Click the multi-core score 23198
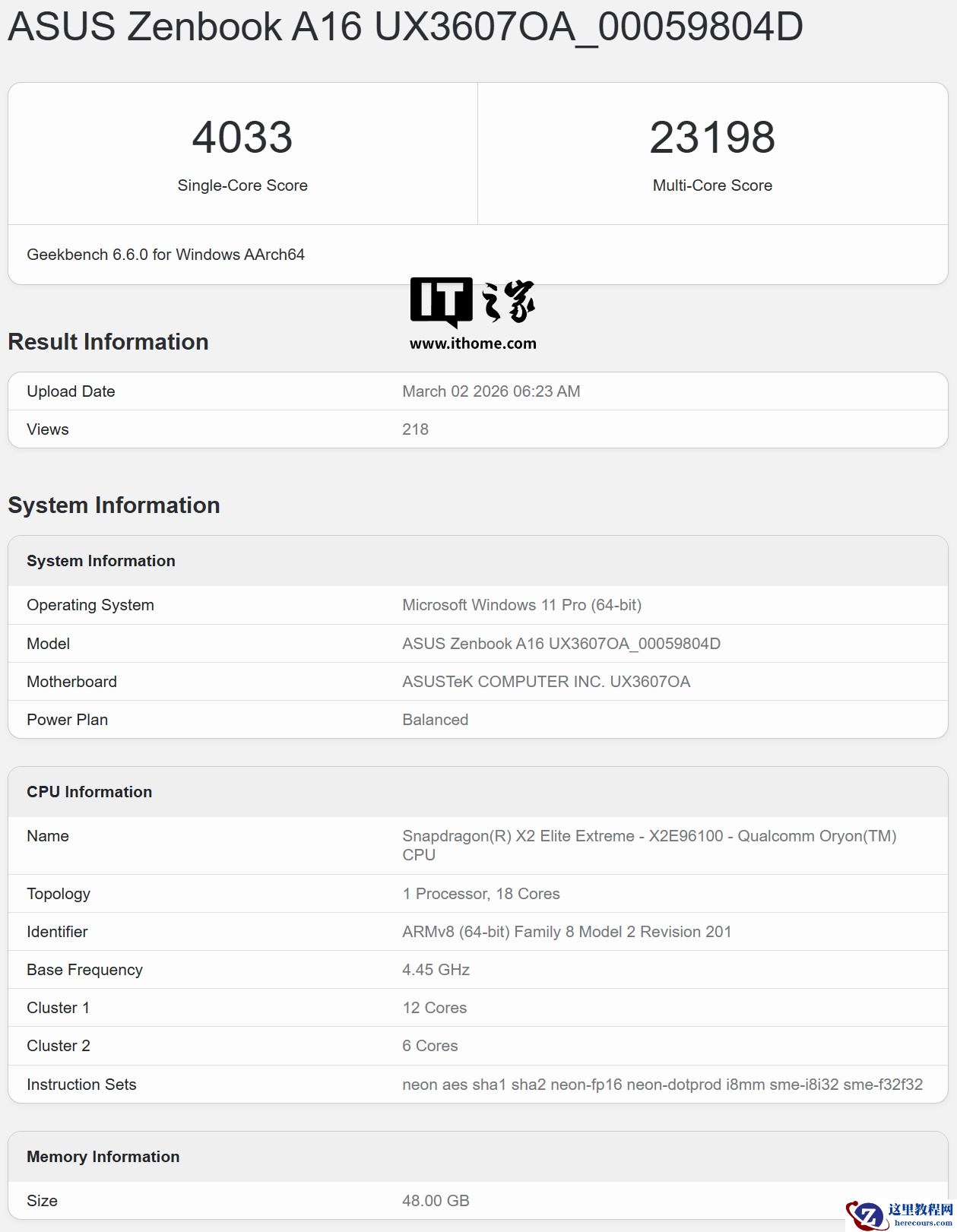The image size is (957, 1232). click(711, 138)
